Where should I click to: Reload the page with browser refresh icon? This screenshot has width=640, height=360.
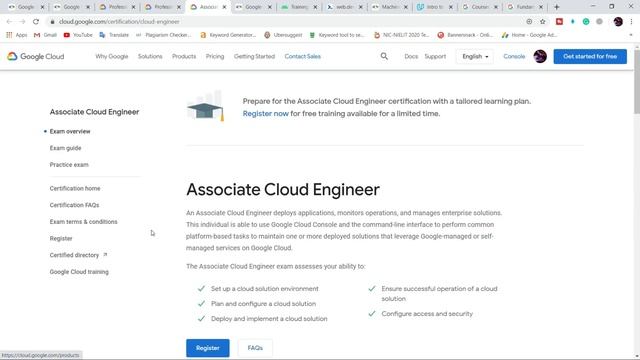36,22
